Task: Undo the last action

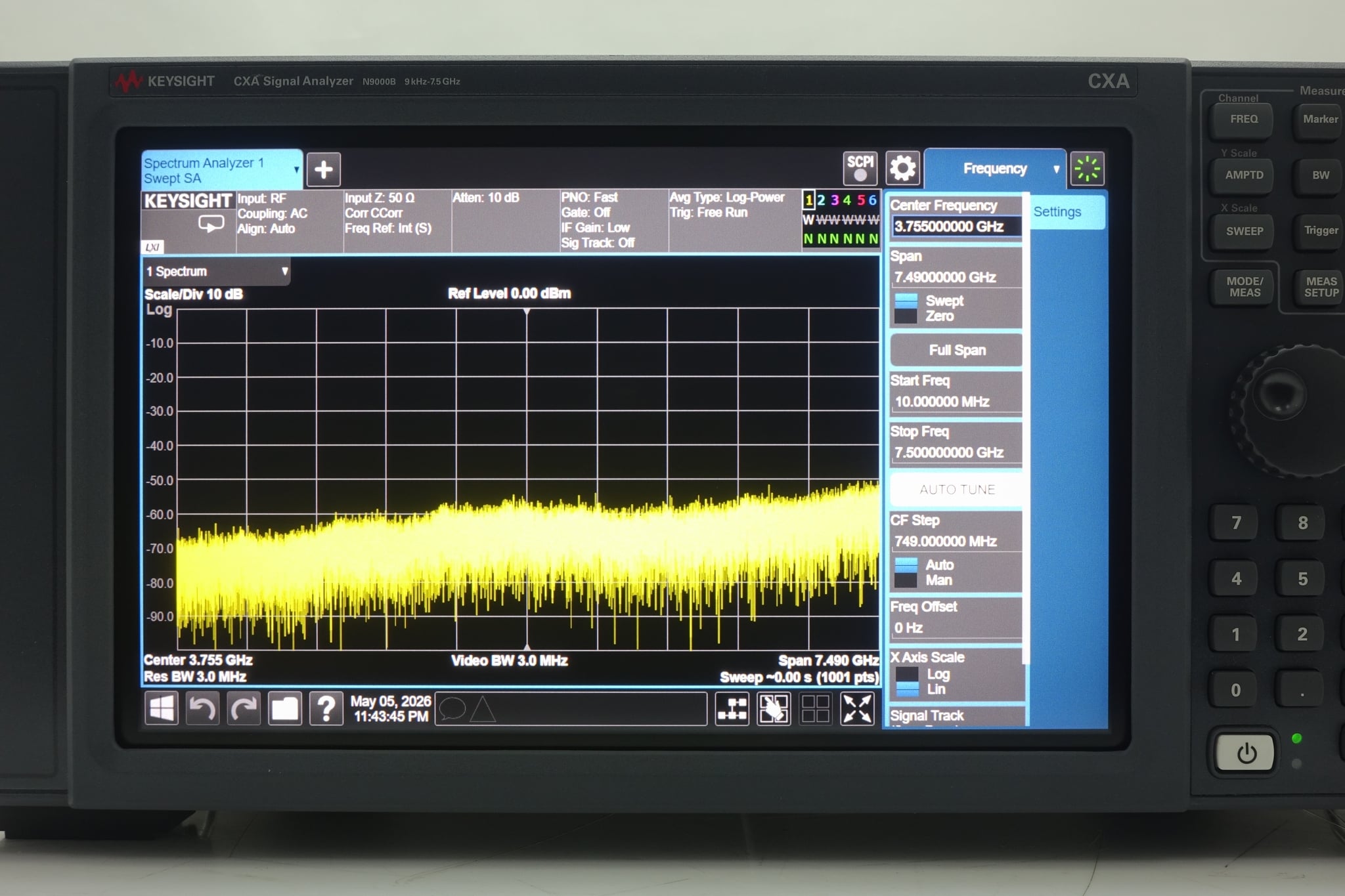Action: point(202,708)
